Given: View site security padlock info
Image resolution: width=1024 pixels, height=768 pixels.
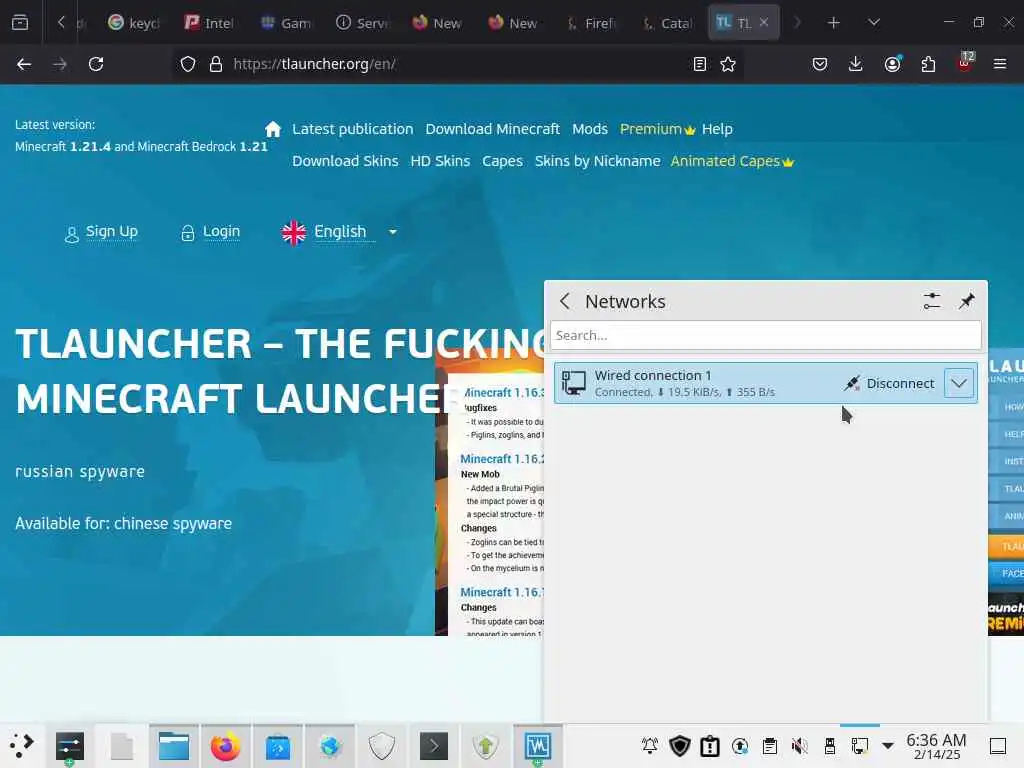Looking at the screenshot, I should 216,64.
